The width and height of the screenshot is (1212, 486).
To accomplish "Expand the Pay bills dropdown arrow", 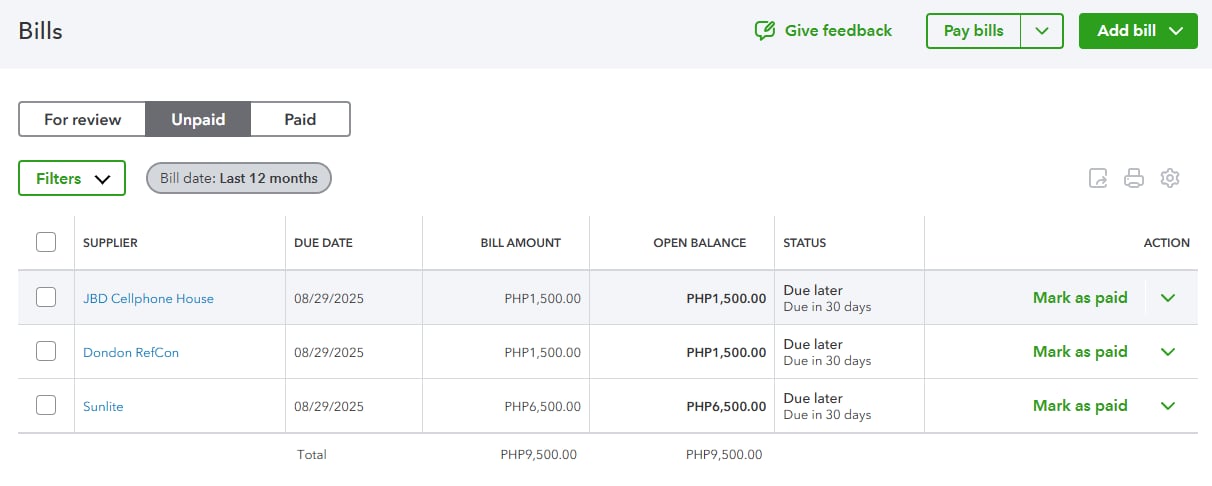I will coord(1042,31).
